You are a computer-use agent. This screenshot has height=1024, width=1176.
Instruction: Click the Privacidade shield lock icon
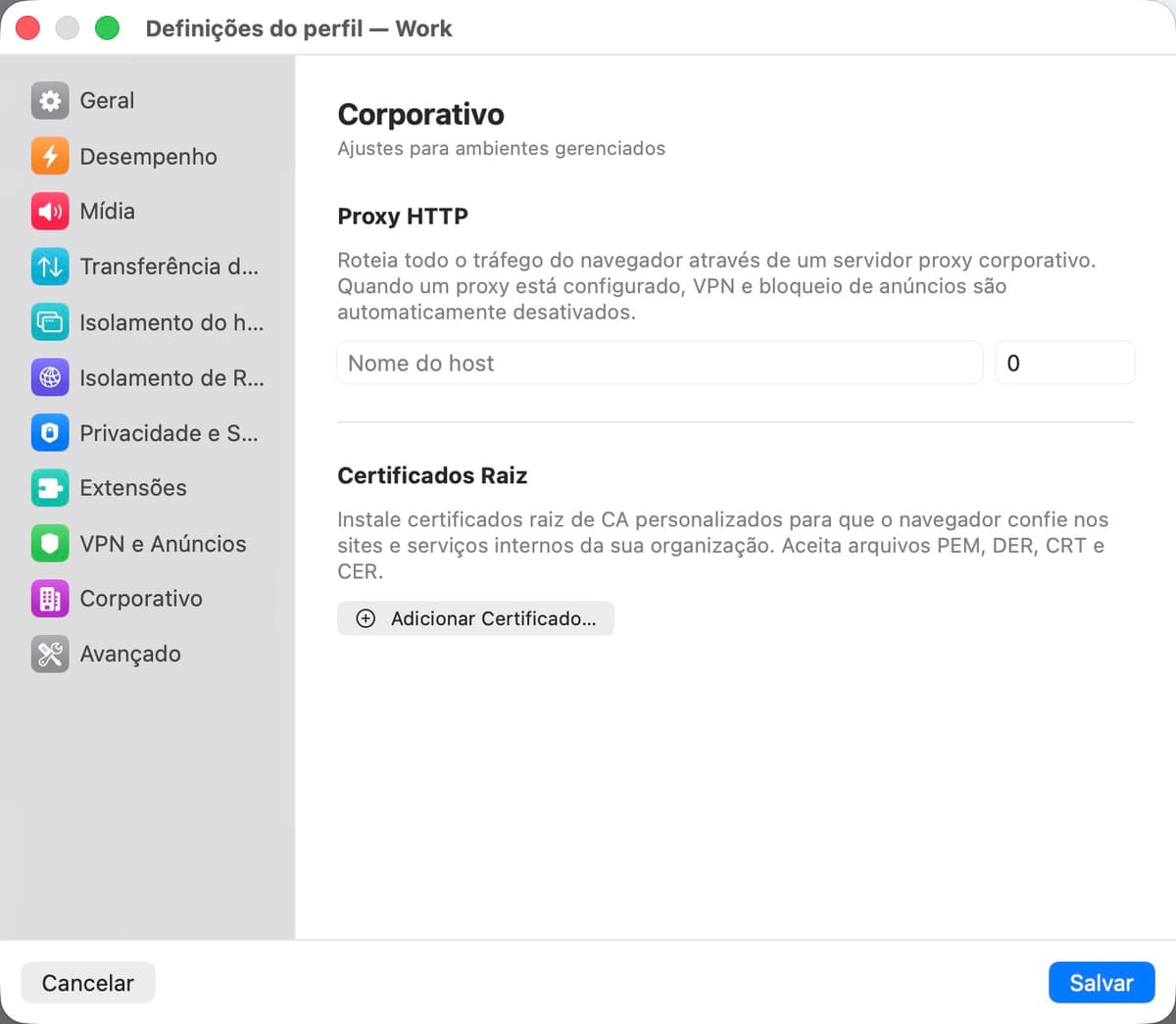[50, 432]
